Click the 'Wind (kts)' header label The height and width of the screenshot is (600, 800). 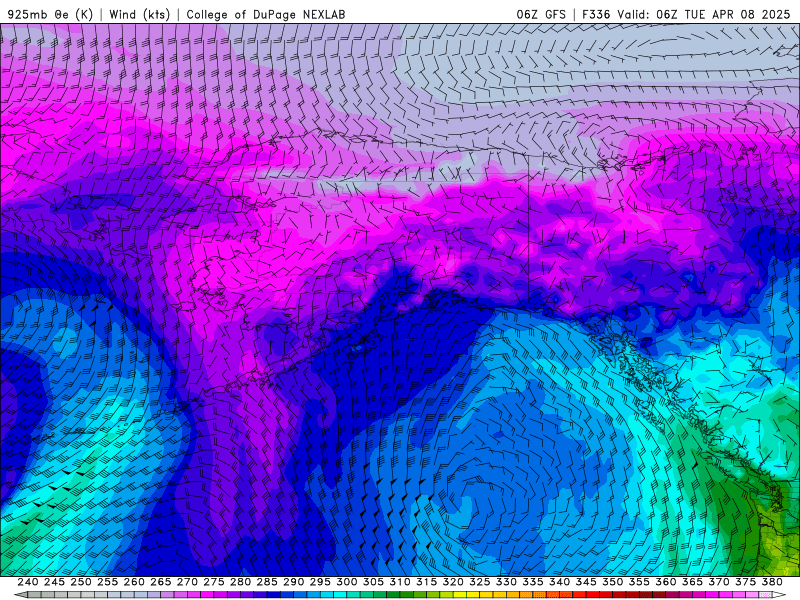click(140, 14)
